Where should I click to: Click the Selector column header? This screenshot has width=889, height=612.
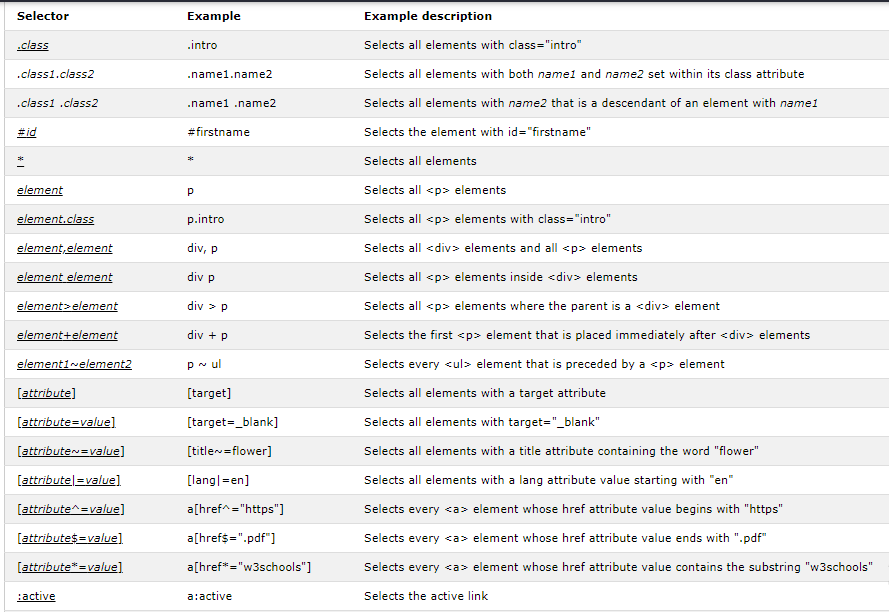43,16
